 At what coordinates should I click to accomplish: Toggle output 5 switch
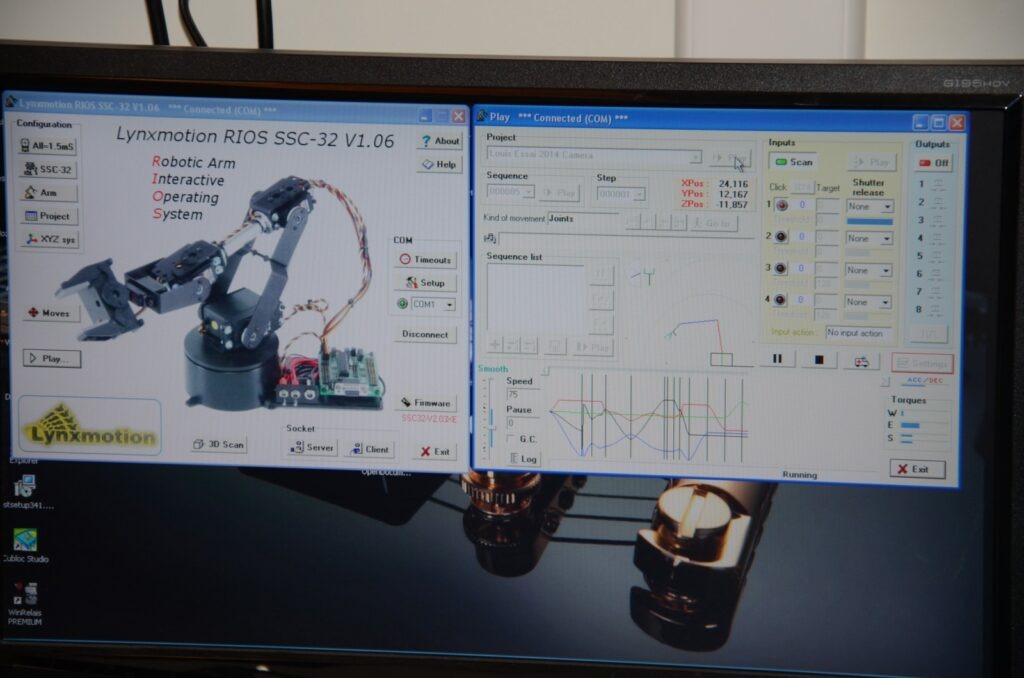[x=938, y=256]
